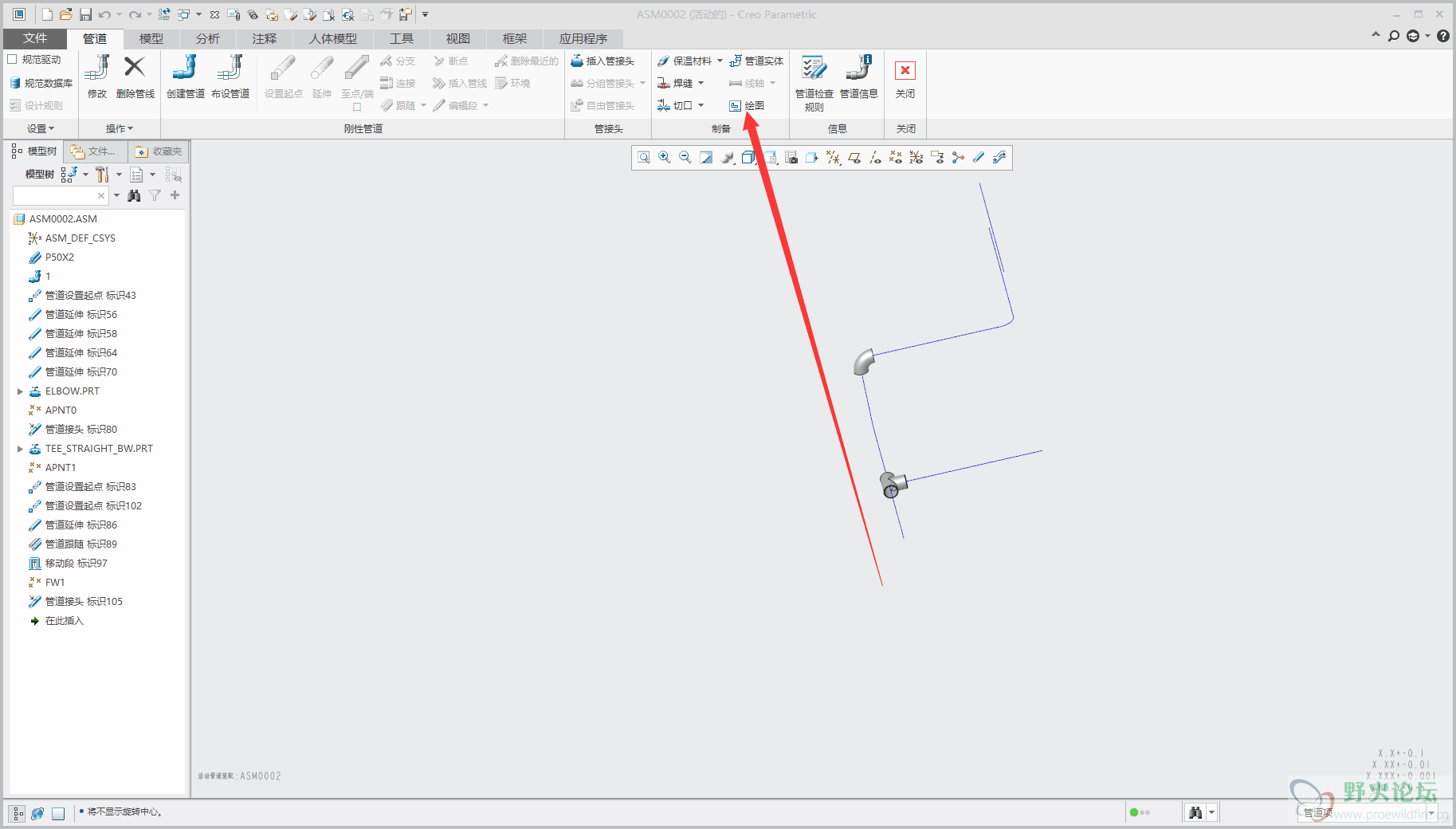Open 管道信息 pipe info tool

tap(858, 77)
